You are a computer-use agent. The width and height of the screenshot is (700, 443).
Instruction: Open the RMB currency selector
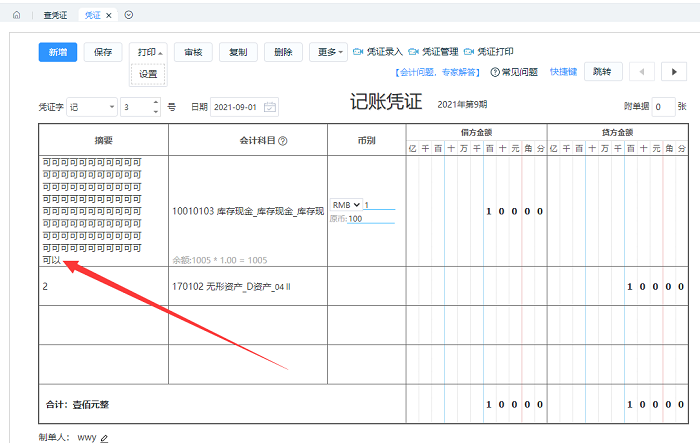click(347, 205)
